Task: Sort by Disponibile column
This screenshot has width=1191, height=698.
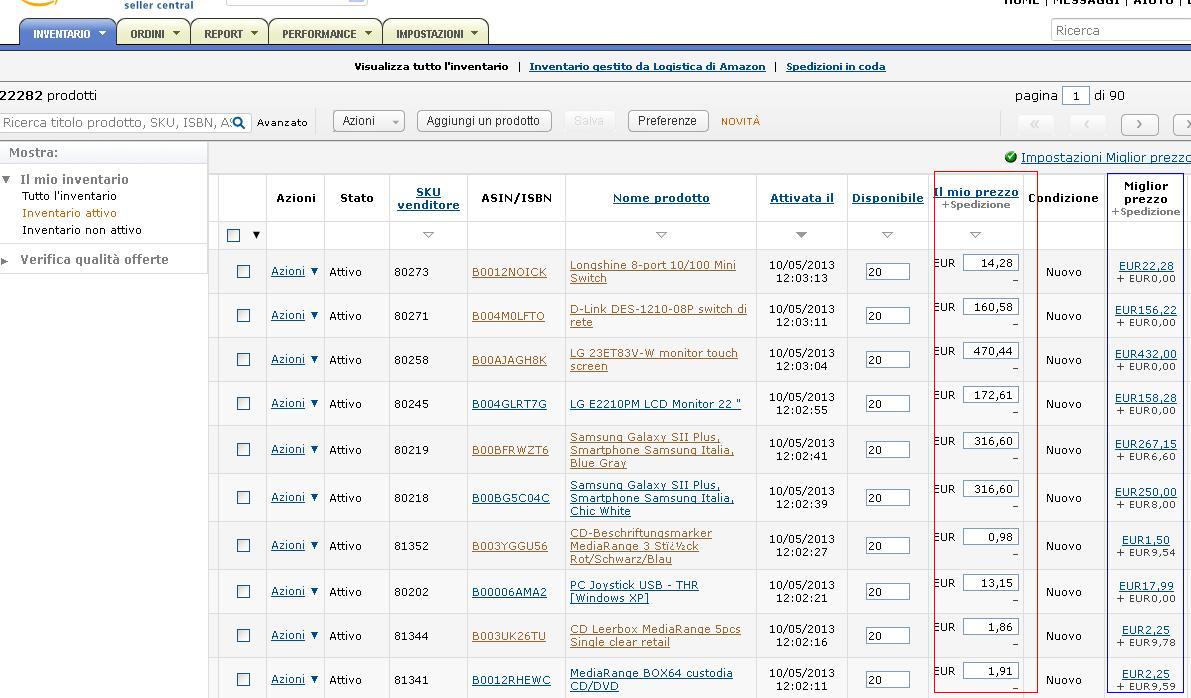Action: [x=887, y=198]
